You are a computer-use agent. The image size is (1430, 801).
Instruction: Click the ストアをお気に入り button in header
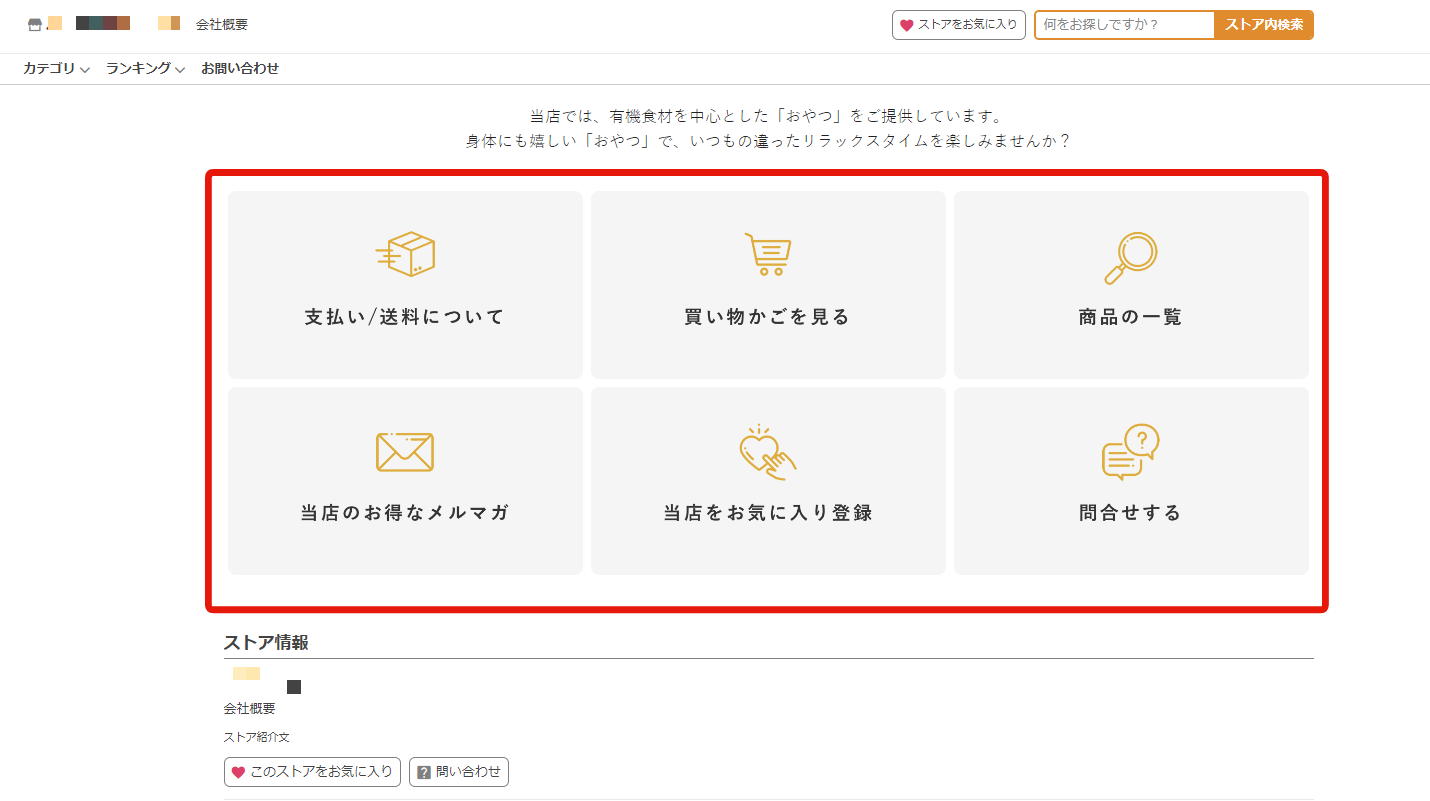point(958,25)
